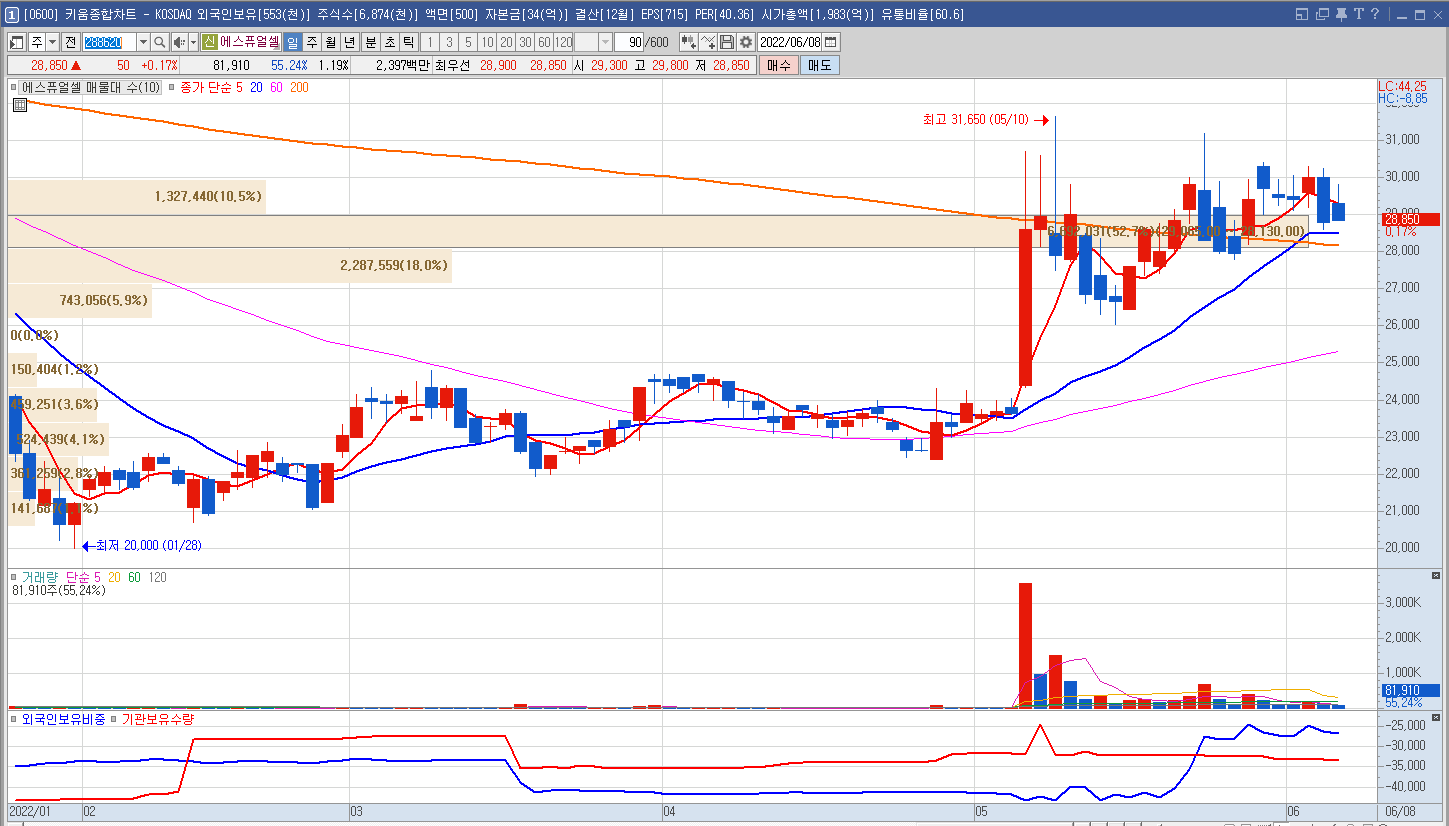Select 틱 tick period toggle
Viewport: 1449px width, 826px height.
point(409,42)
